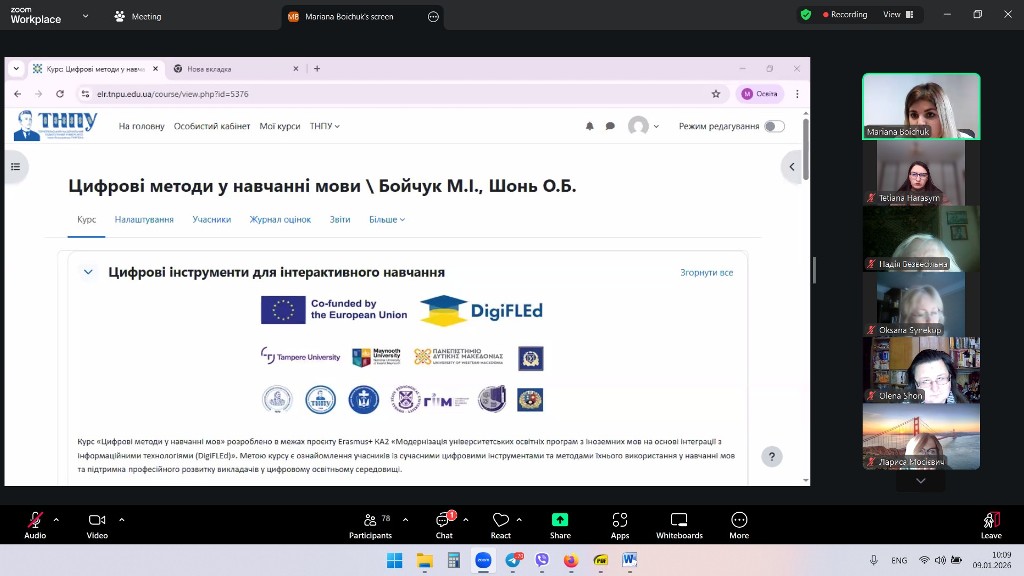Open the Moodle help question mark button
The height and width of the screenshot is (576, 1024).
pyautogui.click(x=771, y=457)
